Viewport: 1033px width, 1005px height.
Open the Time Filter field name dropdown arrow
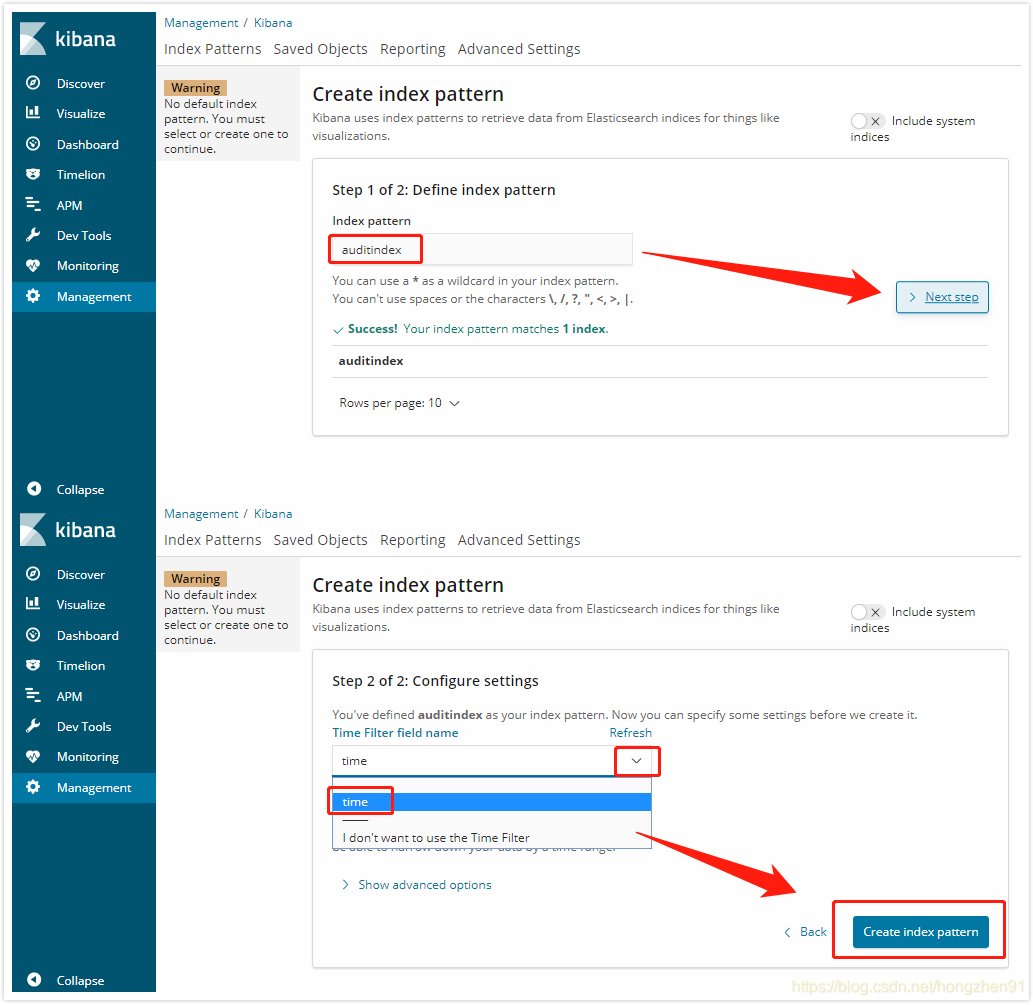coord(636,761)
